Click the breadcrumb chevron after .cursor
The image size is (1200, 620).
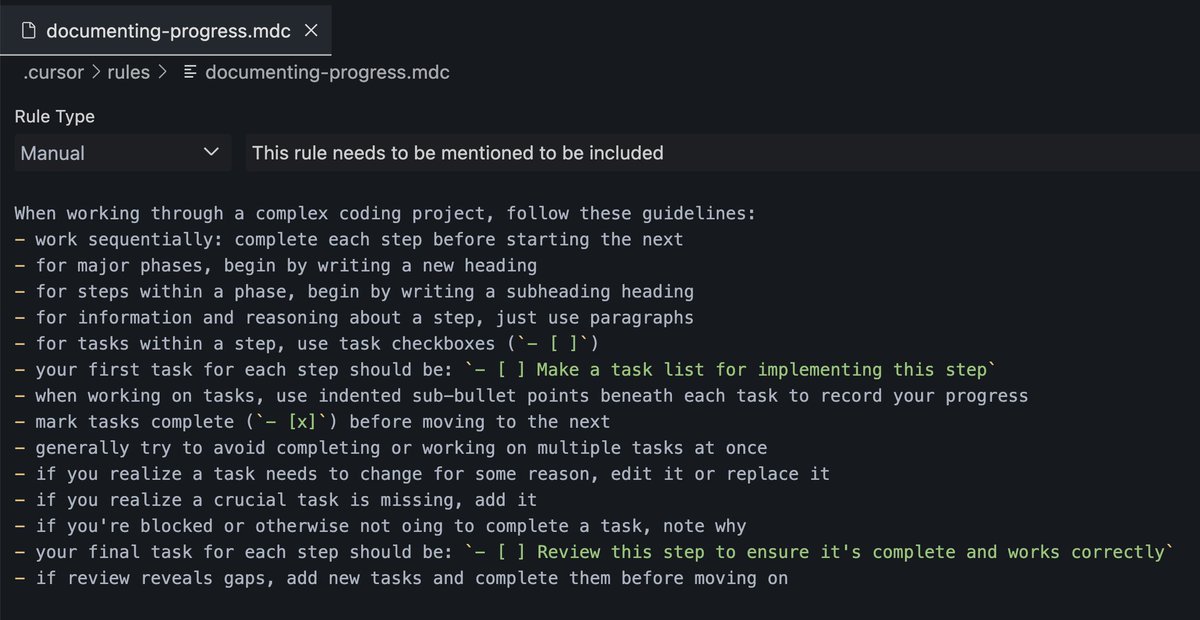click(97, 73)
